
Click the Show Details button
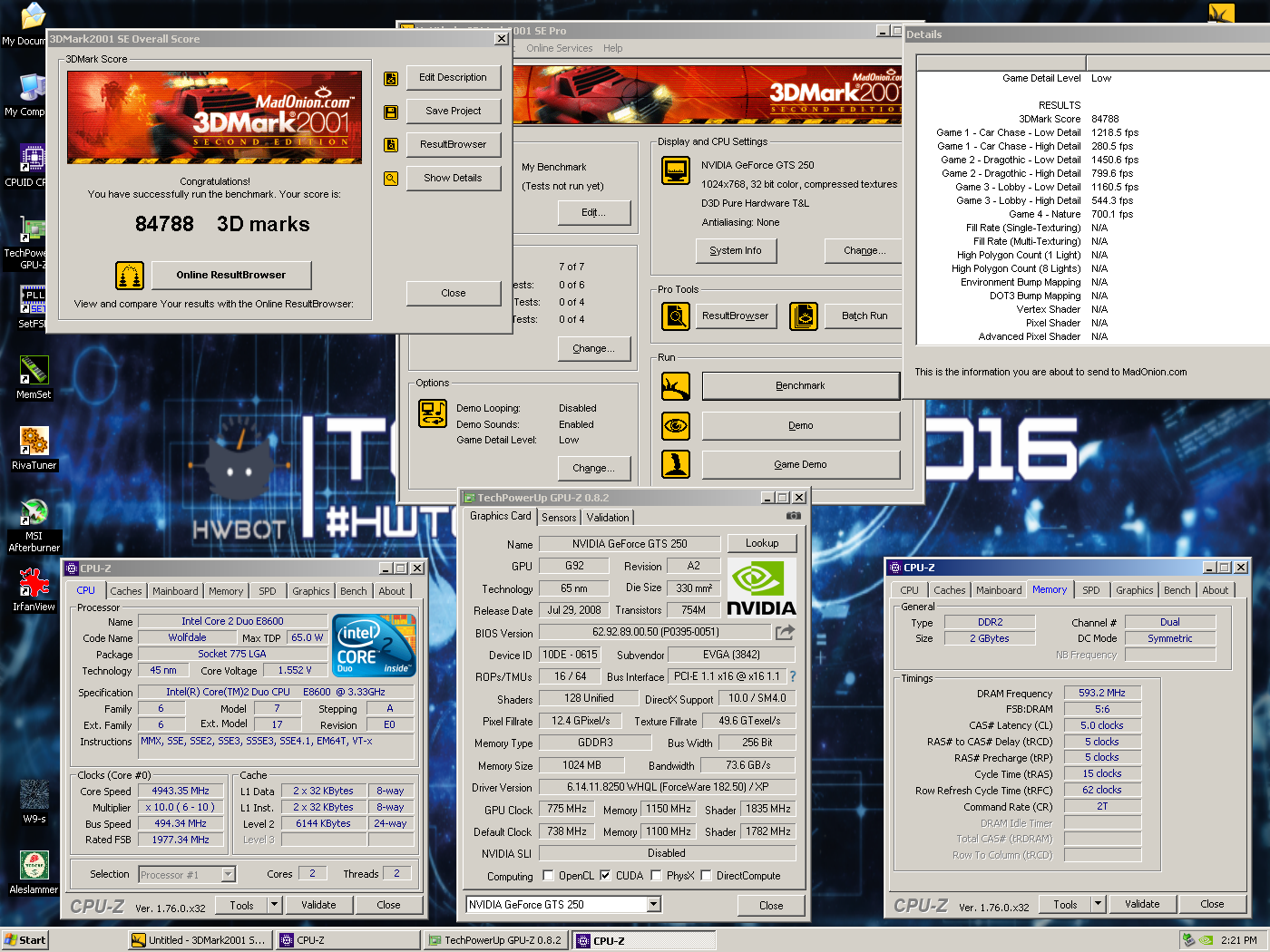[x=454, y=179]
